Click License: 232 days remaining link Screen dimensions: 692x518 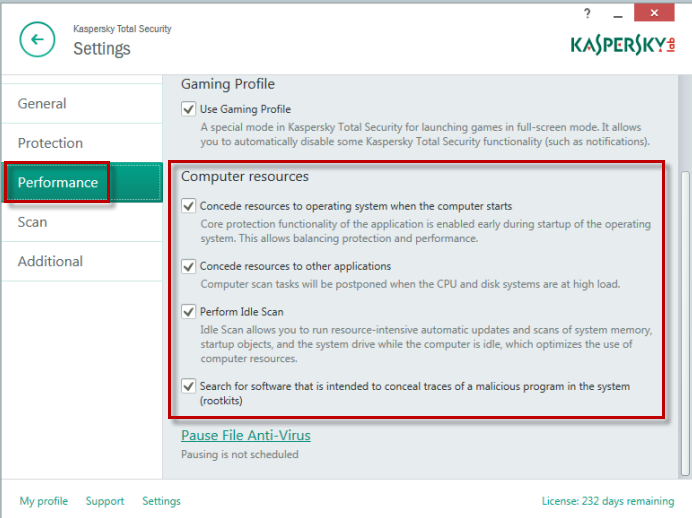click(608, 501)
